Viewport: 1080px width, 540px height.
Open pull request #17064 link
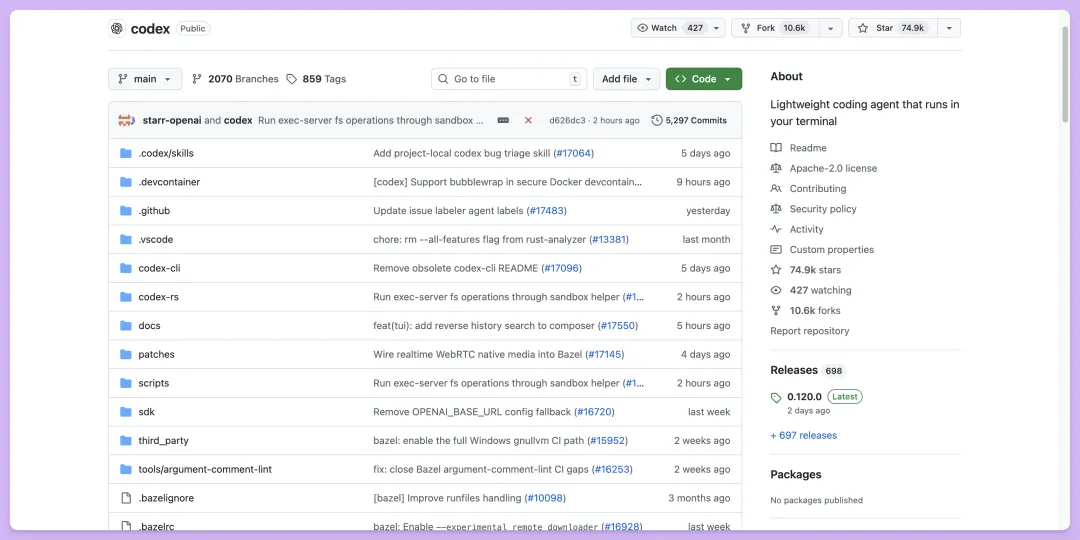pyautogui.click(x=573, y=154)
